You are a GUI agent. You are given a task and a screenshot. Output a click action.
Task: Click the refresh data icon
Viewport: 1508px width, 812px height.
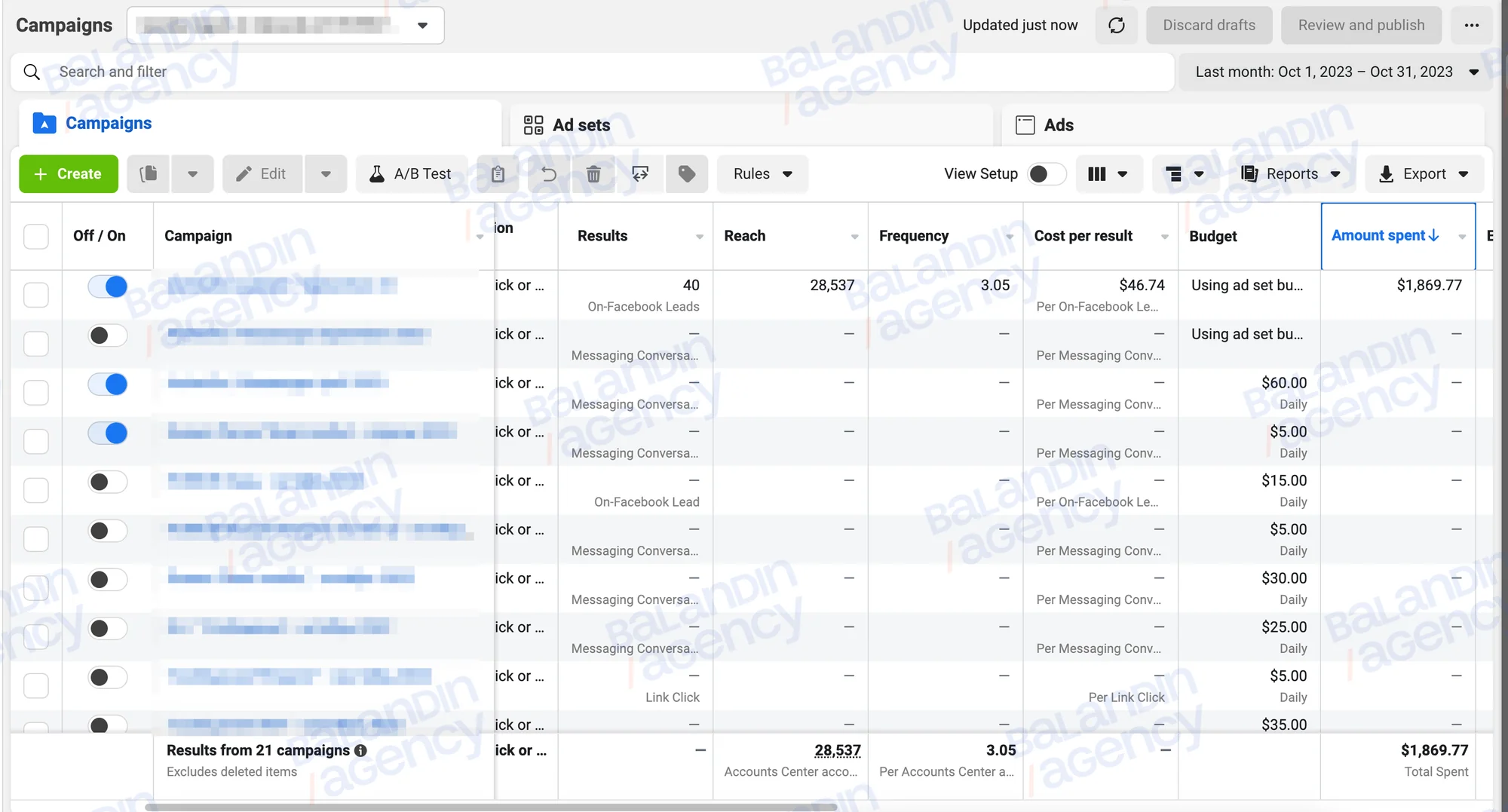pyautogui.click(x=1117, y=26)
